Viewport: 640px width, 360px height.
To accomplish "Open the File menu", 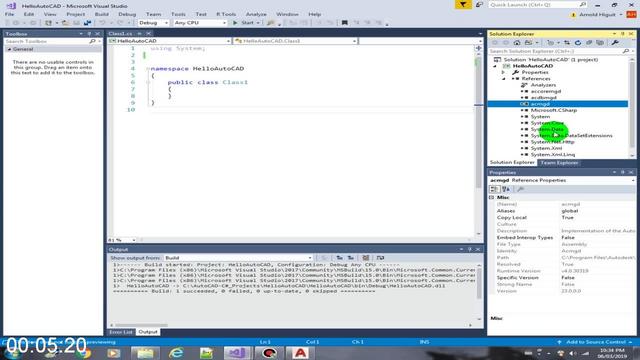I will pos(9,14).
